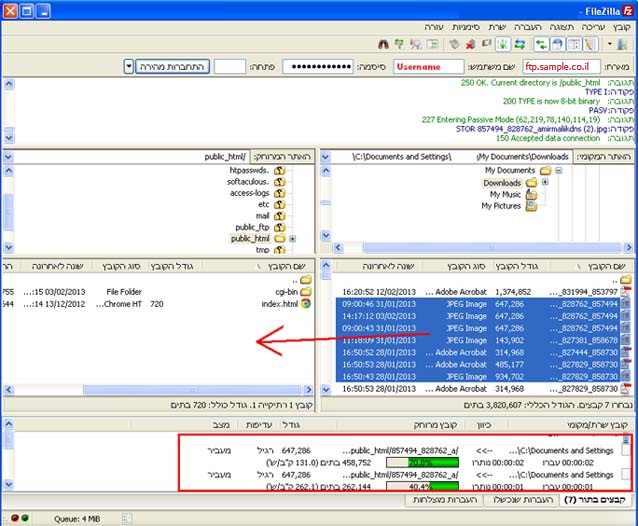Open directory listing filters icon
The width and height of the screenshot is (638, 526).
point(433,44)
